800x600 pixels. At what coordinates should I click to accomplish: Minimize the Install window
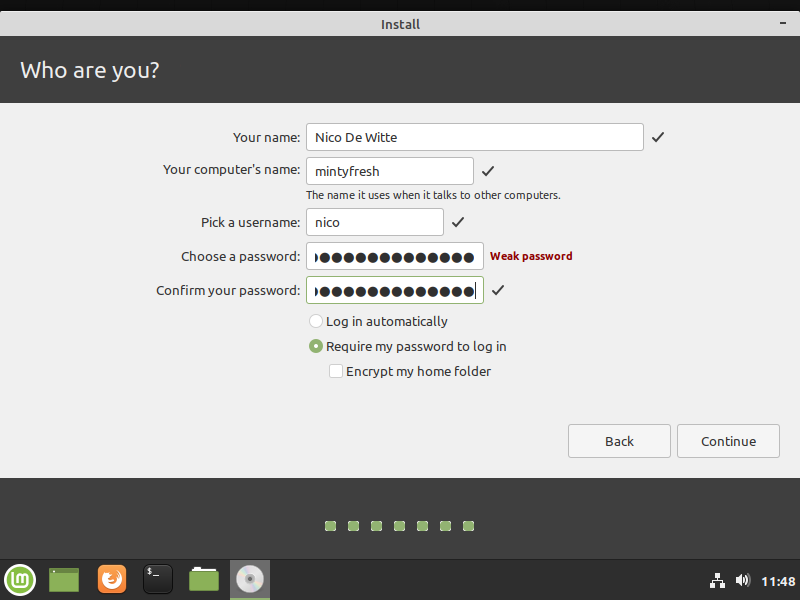[783, 23]
